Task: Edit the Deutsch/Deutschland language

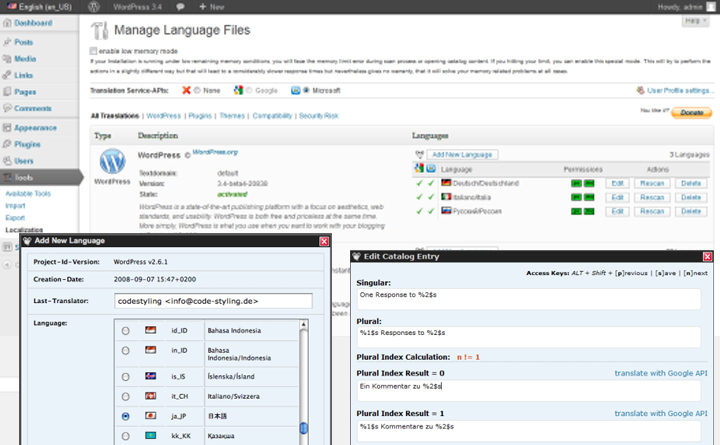Action: coord(618,183)
